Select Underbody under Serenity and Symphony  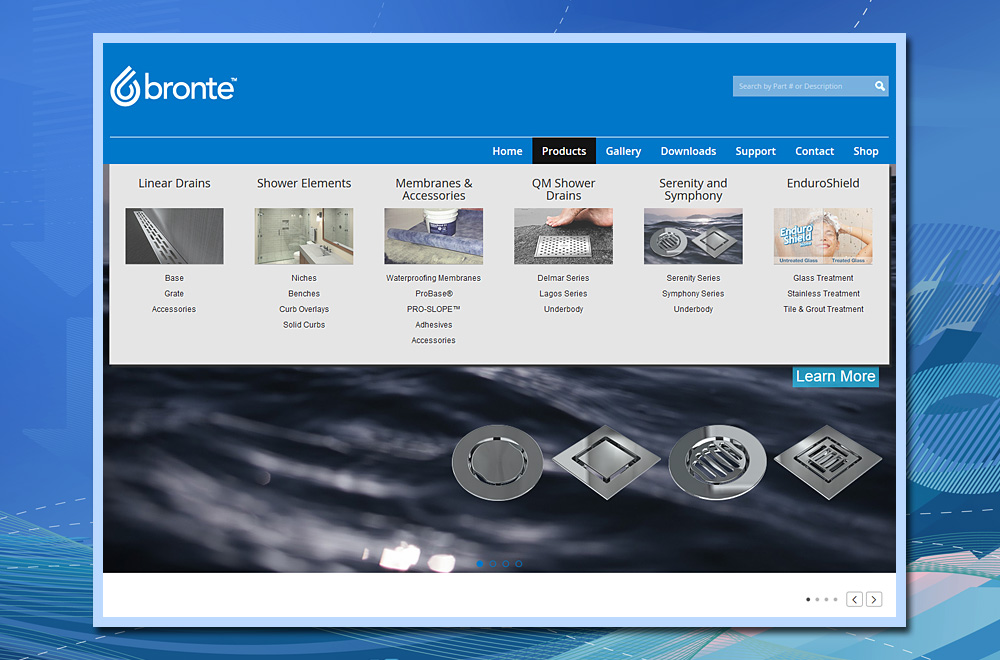tap(693, 309)
